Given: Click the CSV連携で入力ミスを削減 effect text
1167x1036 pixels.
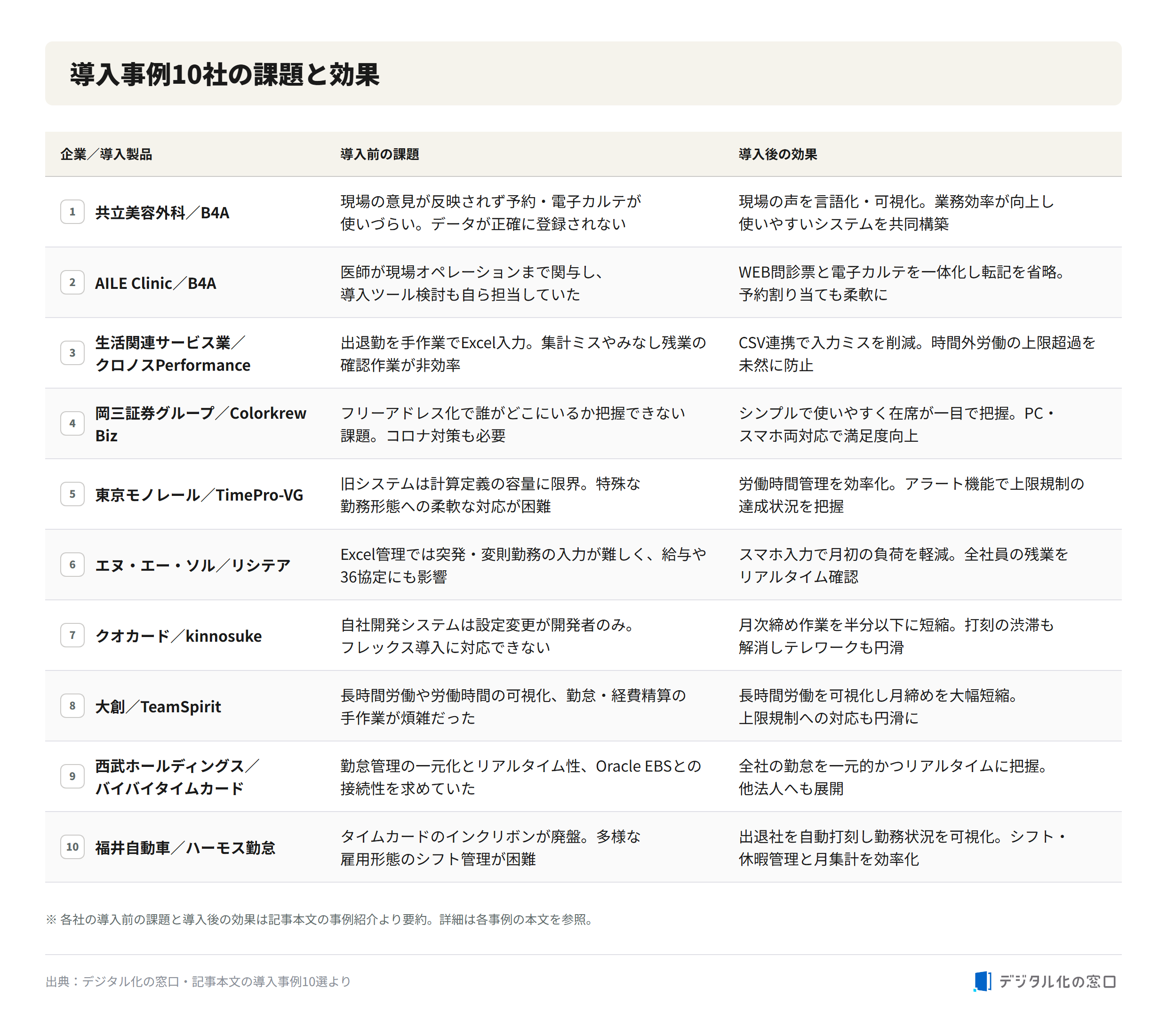Looking at the screenshot, I should (x=918, y=353).
